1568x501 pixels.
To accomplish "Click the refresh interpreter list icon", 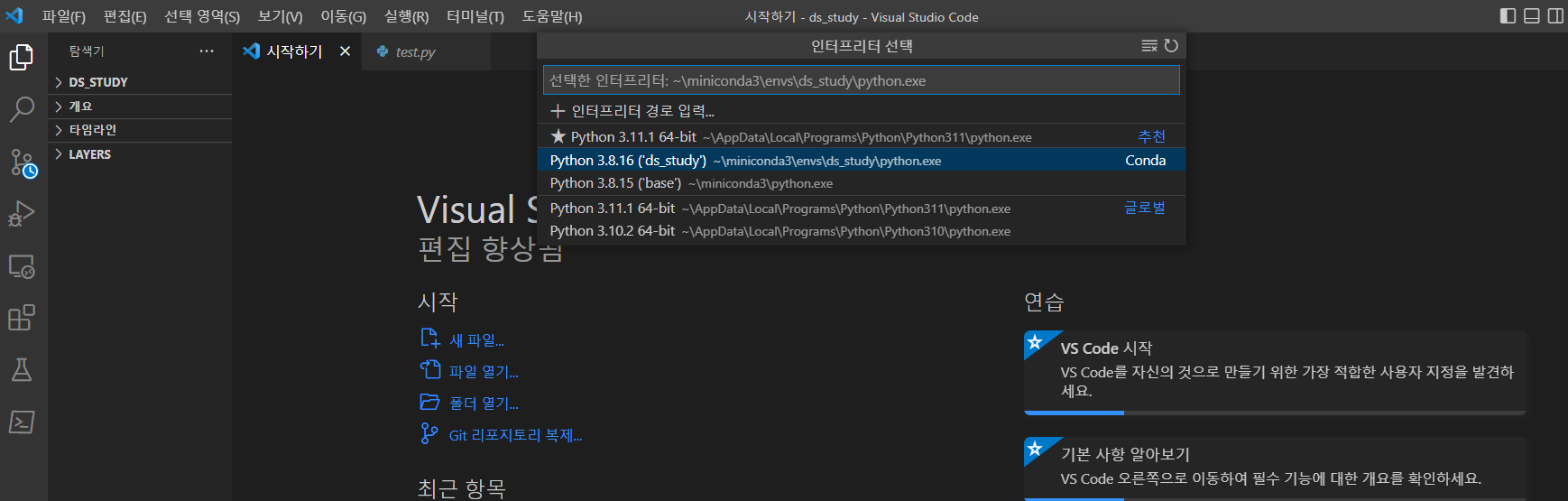I will [x=1171, y=46].
